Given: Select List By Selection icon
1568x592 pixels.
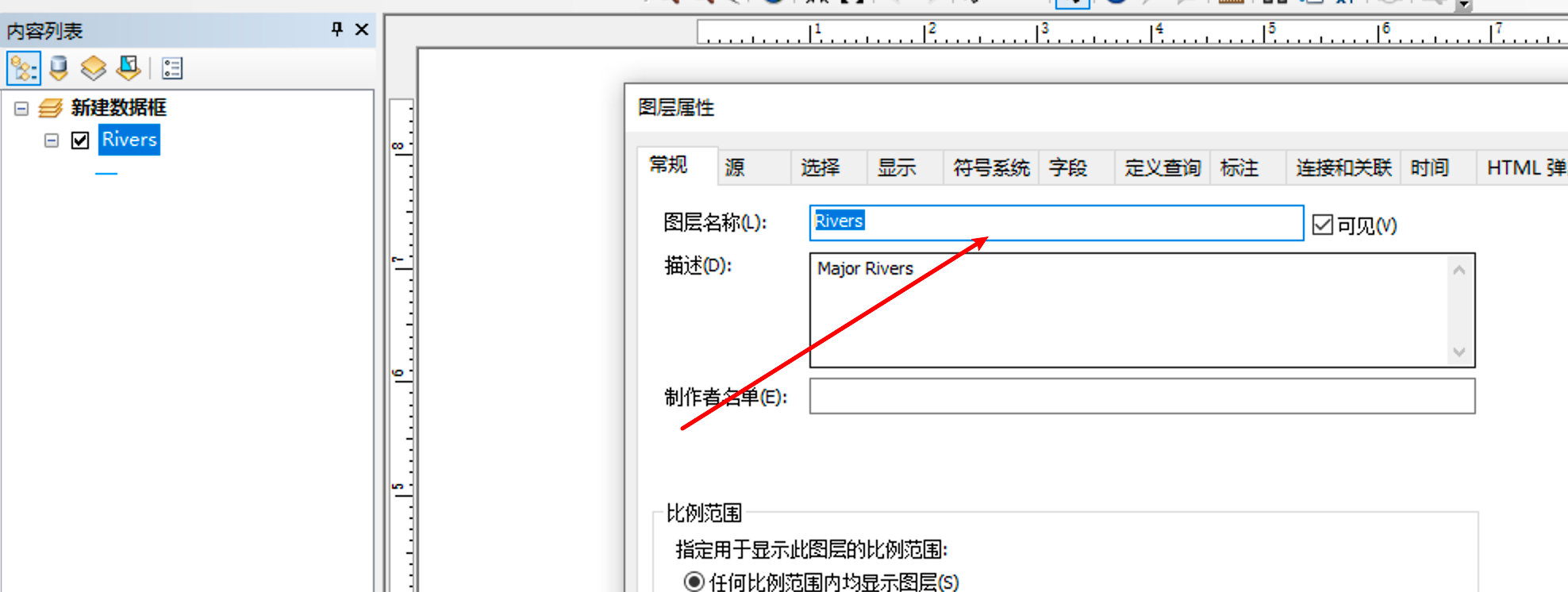Looking at the screenshot, I should point(129,69).
